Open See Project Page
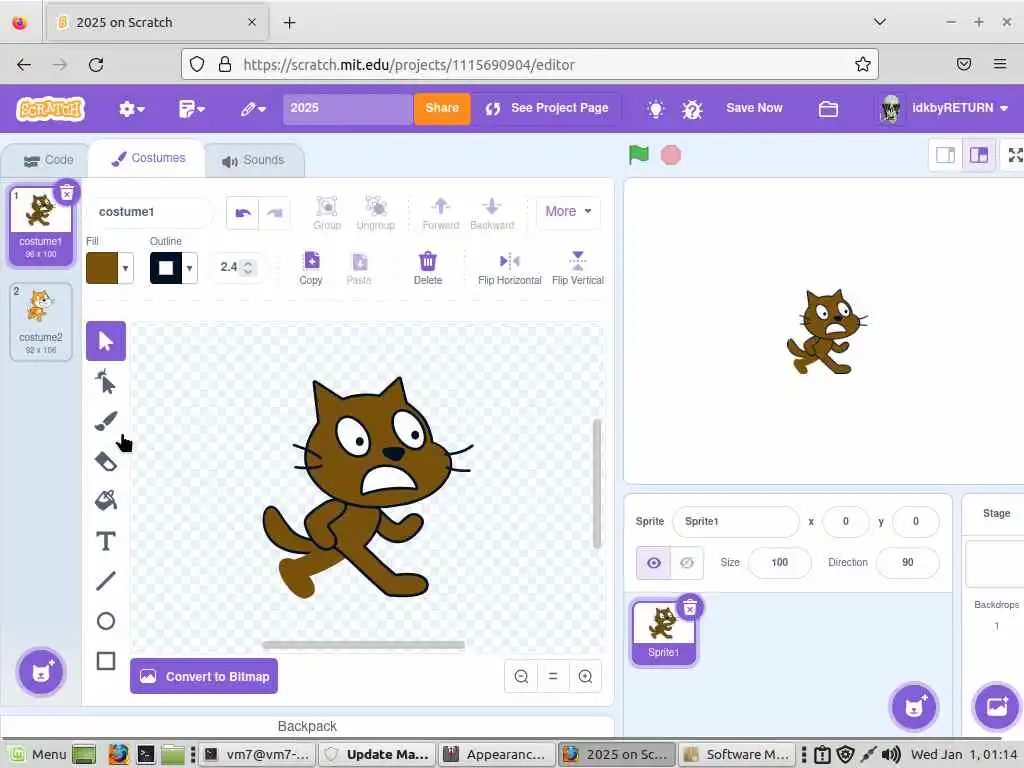The height and width of the screenshot is (768, 1024). (x=547, y=108)
